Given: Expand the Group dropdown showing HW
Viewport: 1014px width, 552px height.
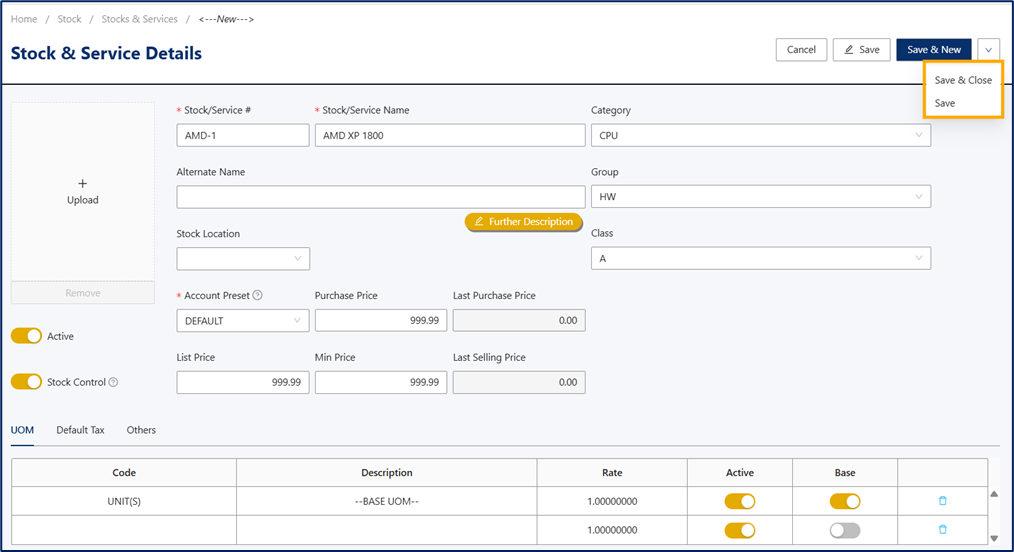Looking at the screenshot, I should click(x=760, y=196).
